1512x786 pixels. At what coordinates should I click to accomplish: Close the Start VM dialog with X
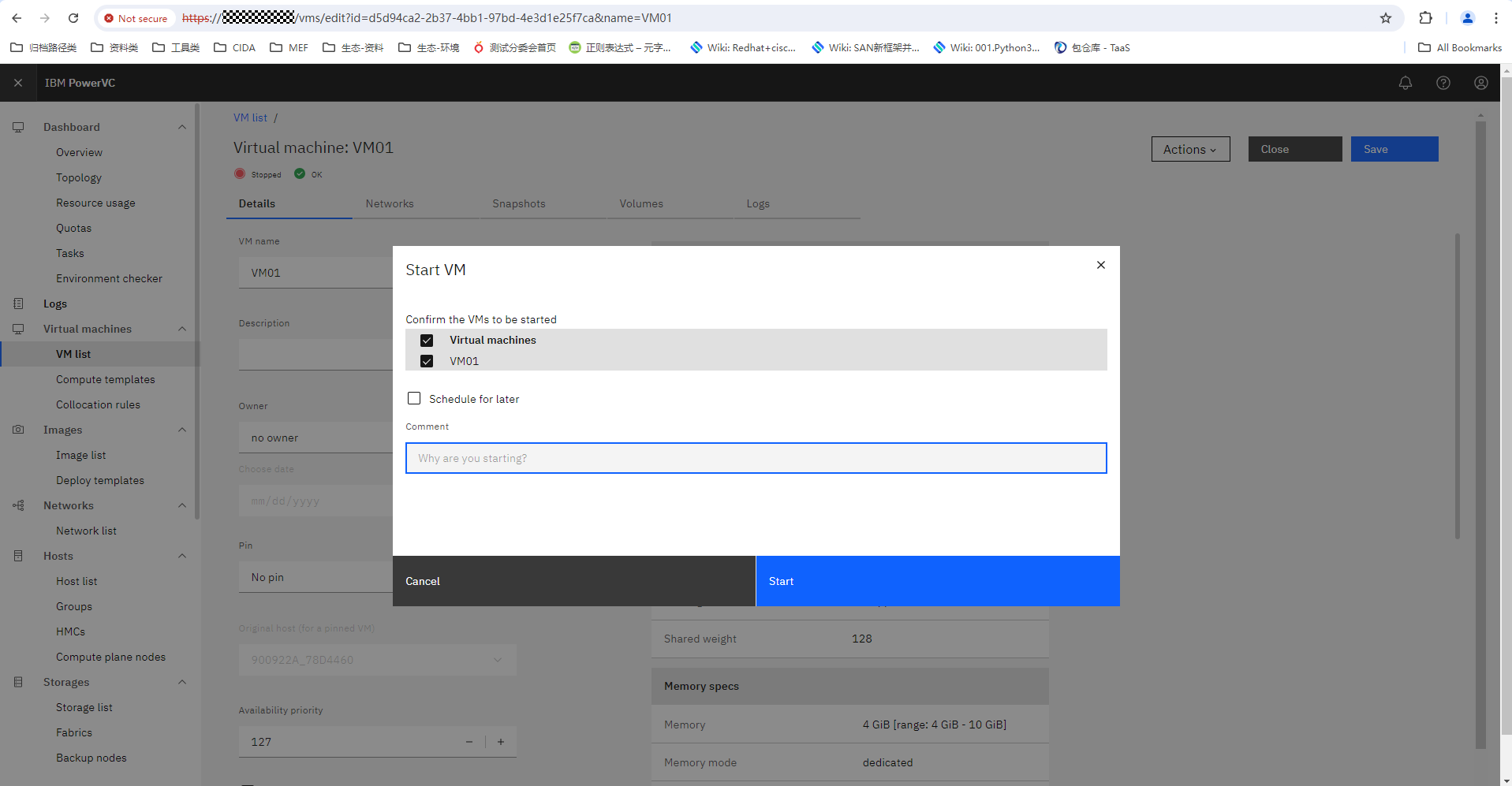1100,265
